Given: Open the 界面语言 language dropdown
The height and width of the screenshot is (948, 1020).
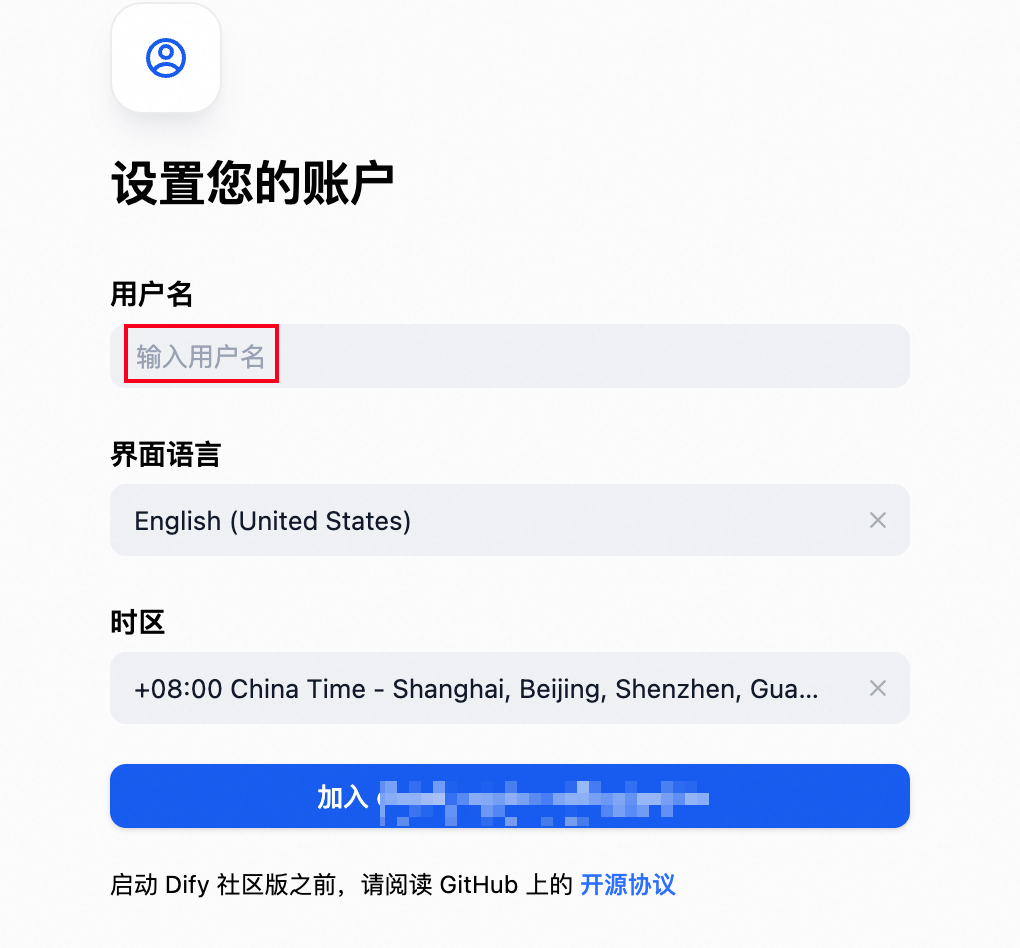Looking at the screenshot, I should (509, 520).
